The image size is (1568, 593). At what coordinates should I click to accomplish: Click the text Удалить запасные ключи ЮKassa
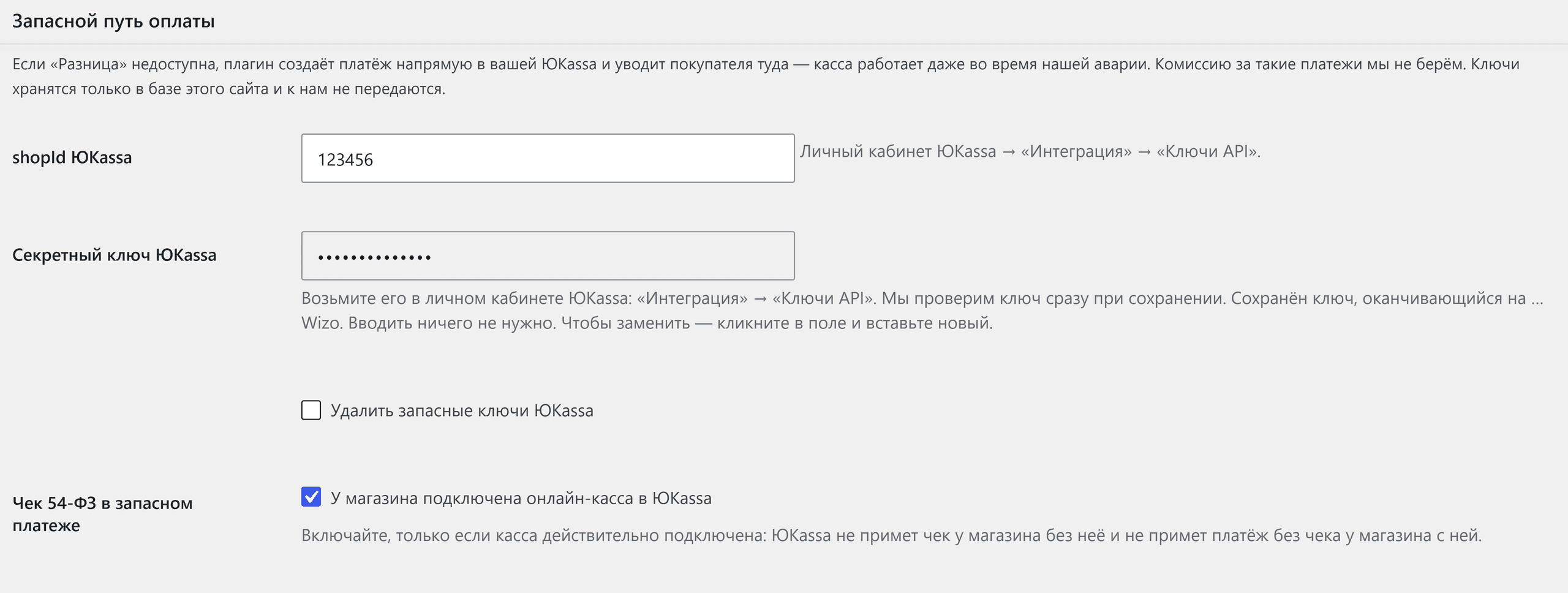coord(462,410)
